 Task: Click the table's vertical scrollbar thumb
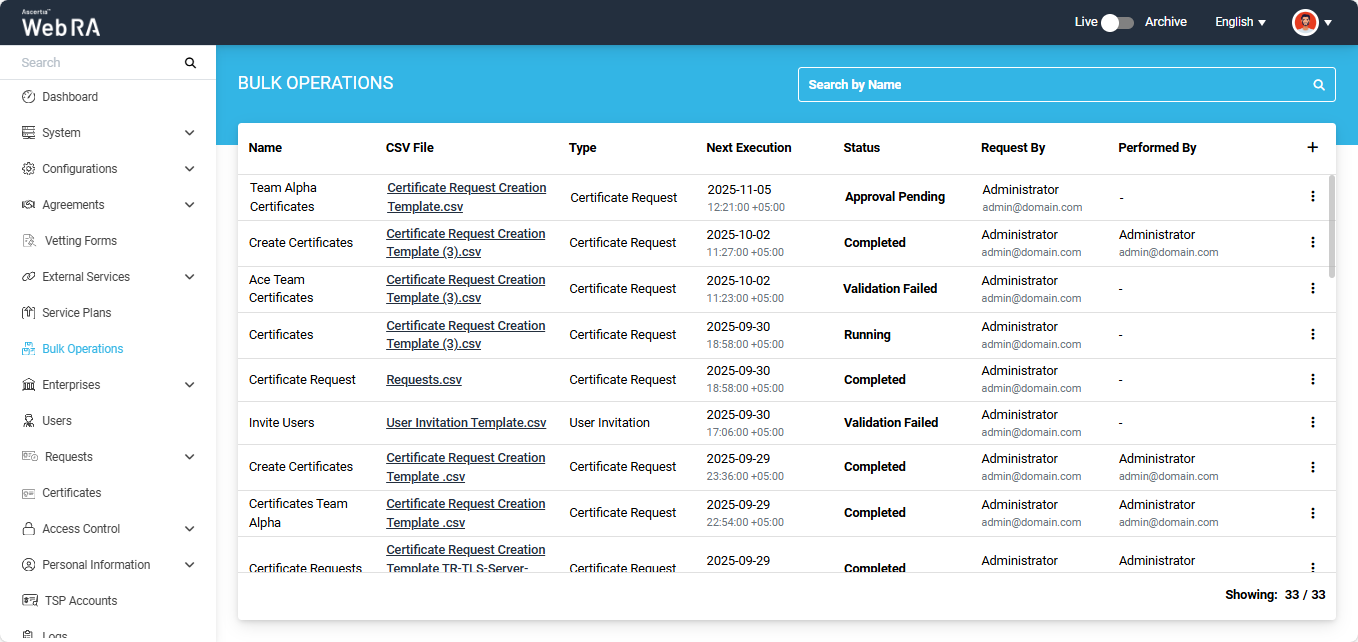tap(1330, 226)
